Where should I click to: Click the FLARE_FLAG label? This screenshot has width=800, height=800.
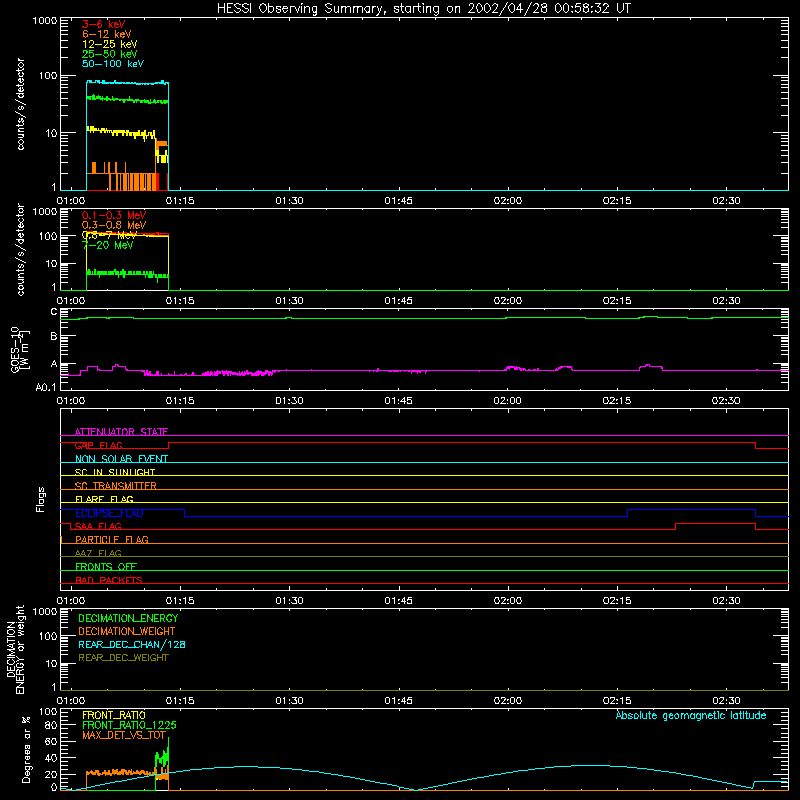tap(104, 499)
